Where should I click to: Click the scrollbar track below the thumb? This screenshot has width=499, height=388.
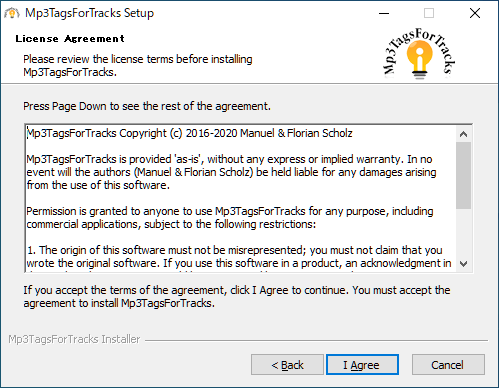[x=463, y=233]
